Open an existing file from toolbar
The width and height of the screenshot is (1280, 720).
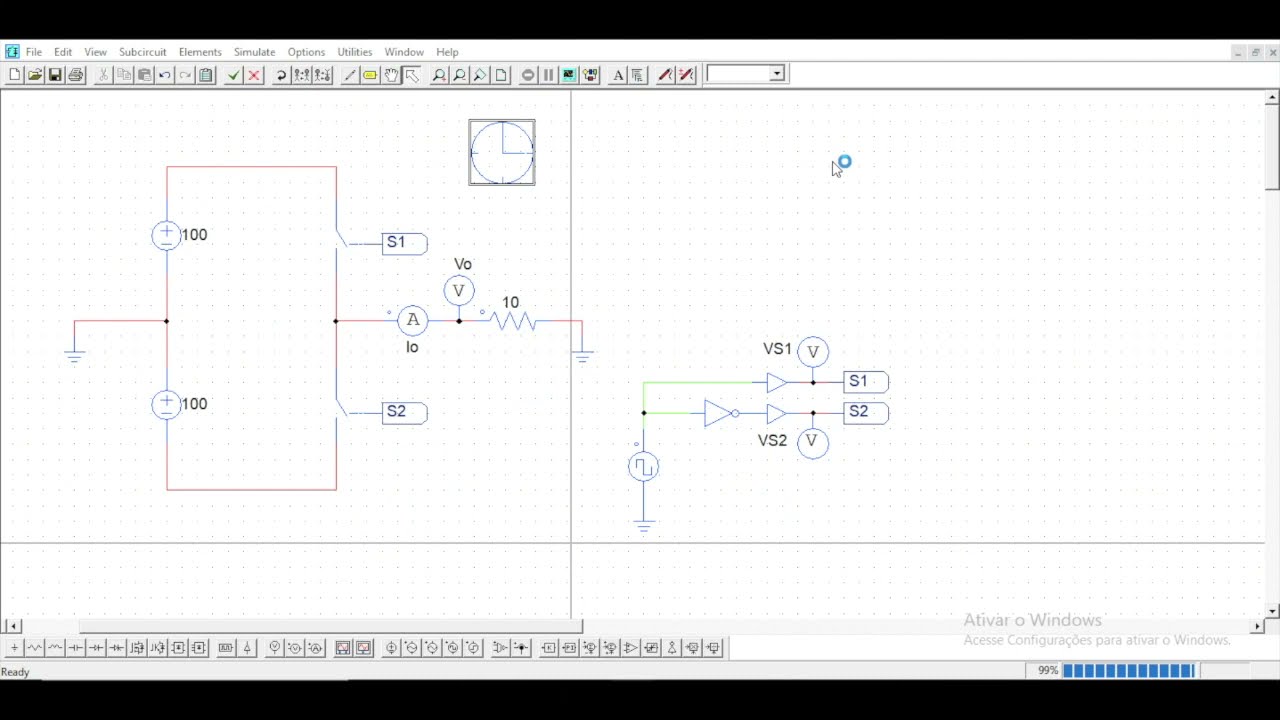(x=35, y=75)
